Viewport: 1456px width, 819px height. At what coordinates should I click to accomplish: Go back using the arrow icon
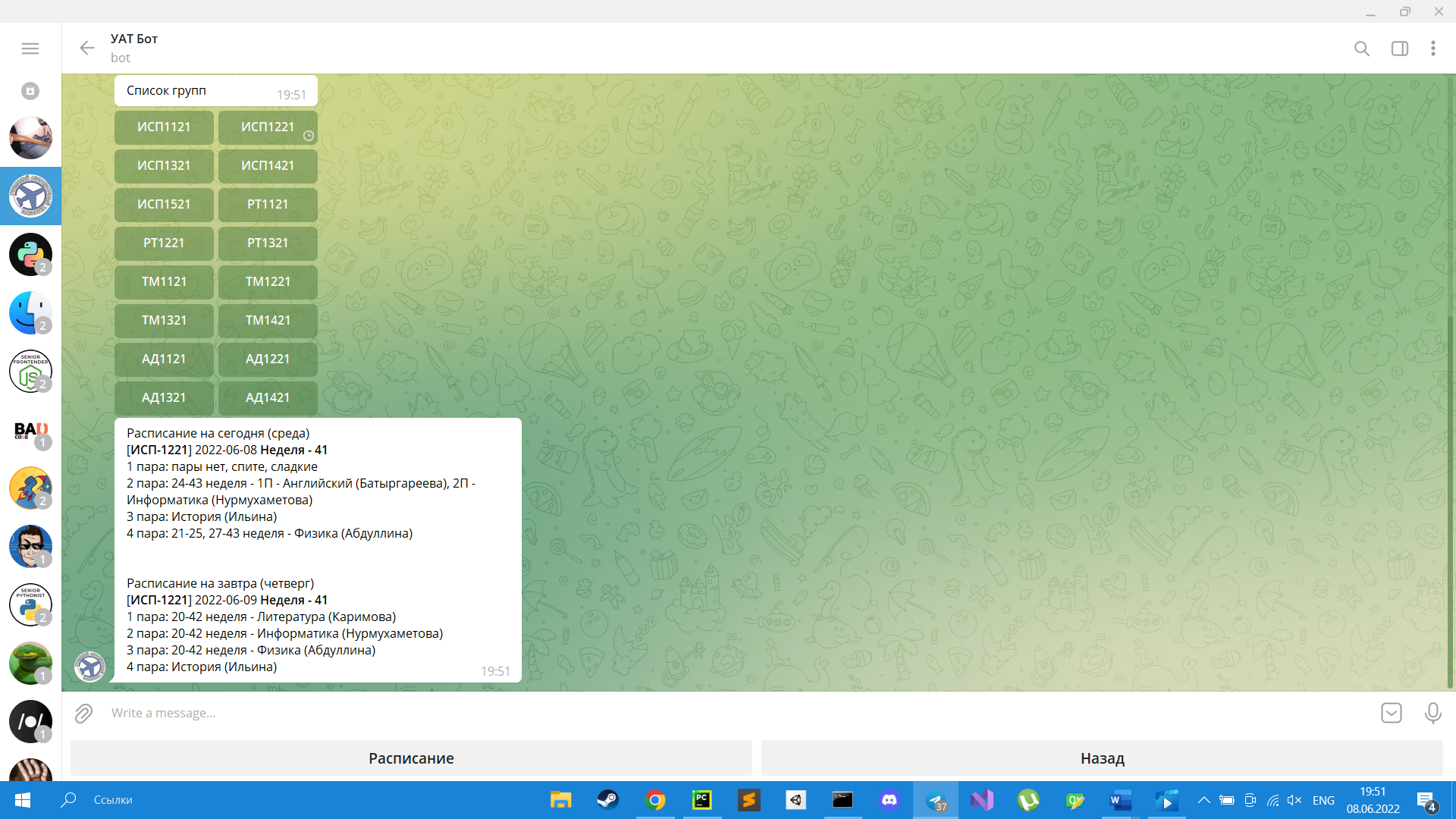[x=87, y=49]
